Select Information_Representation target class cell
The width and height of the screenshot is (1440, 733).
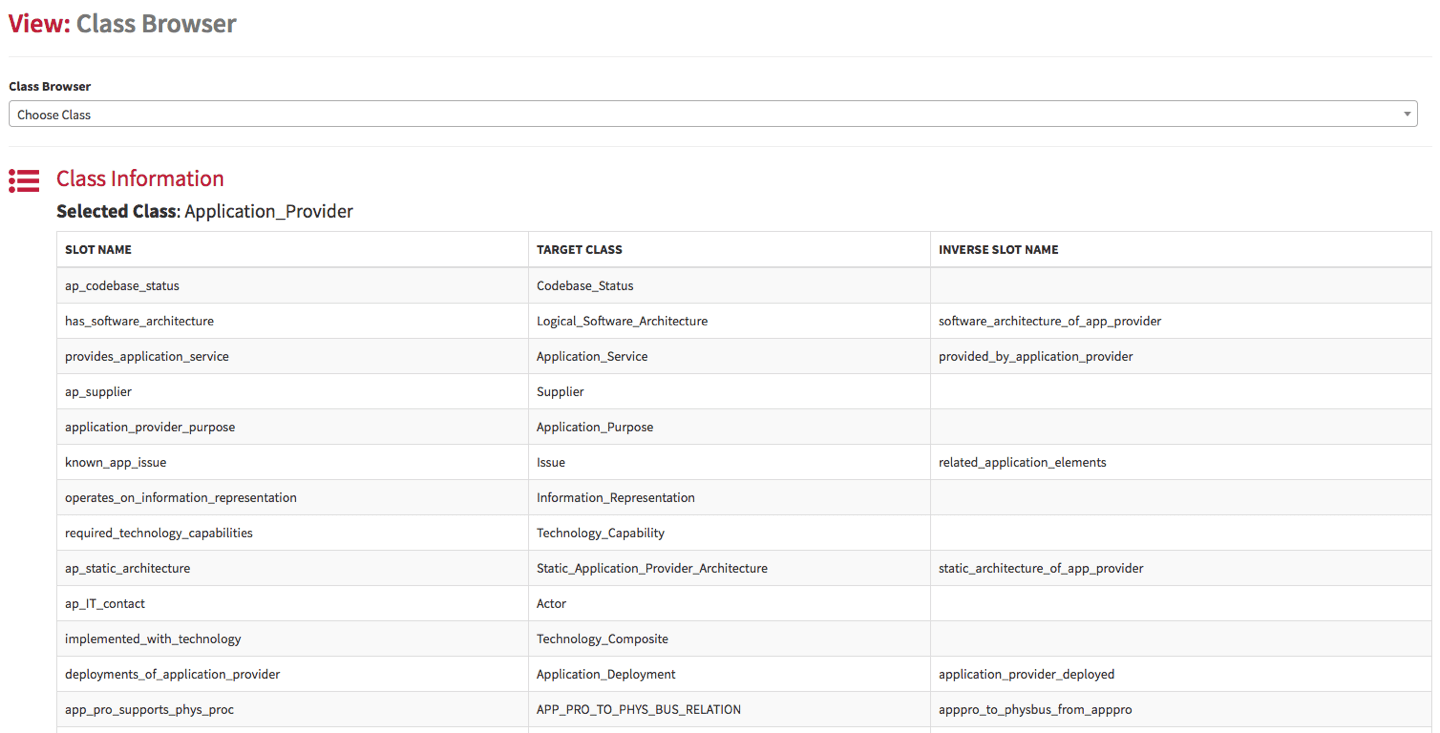coord(729,497)
